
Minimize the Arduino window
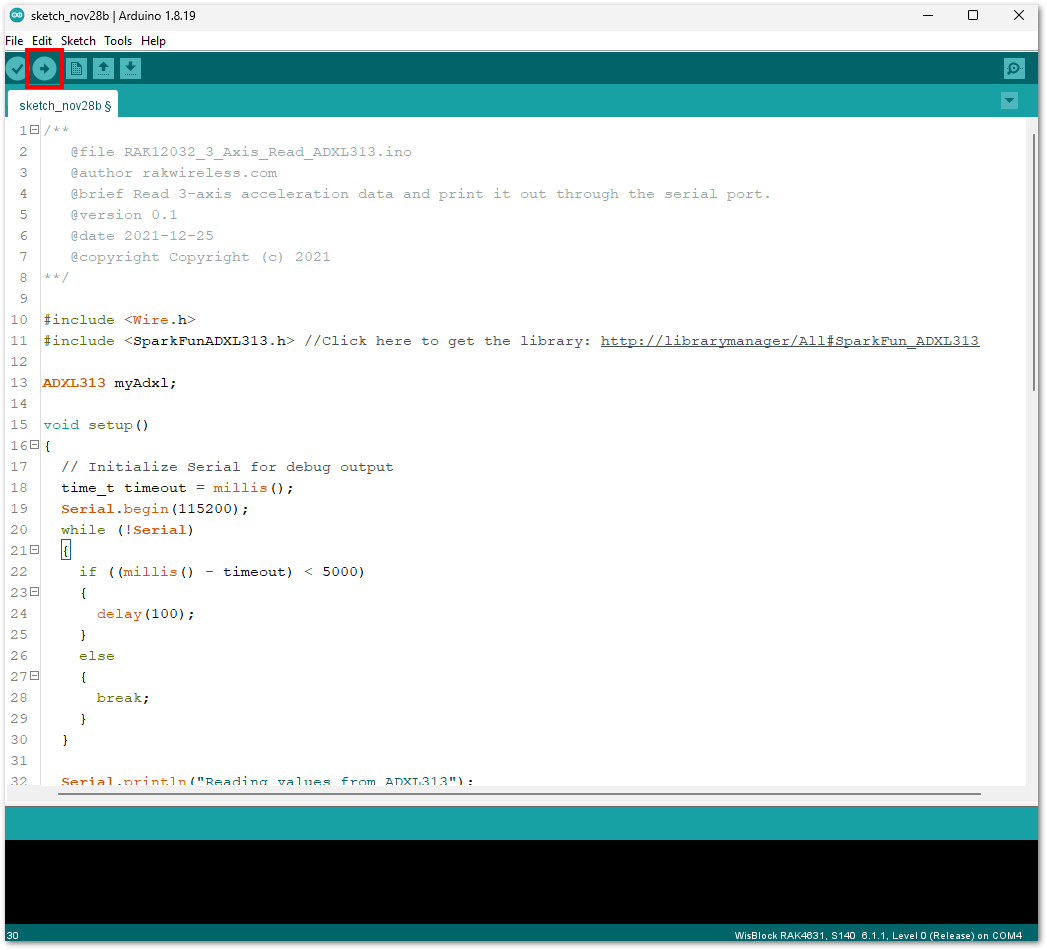927,15
